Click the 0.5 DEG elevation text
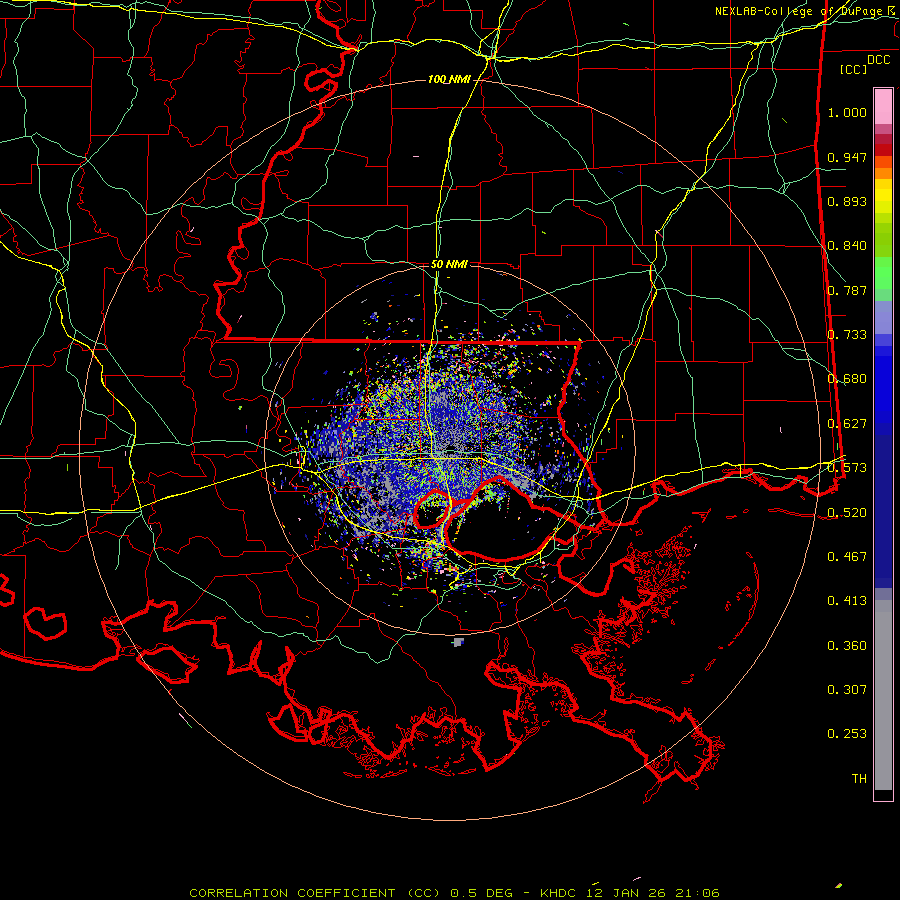Screen dimensions: 900x900 [481, 893]
